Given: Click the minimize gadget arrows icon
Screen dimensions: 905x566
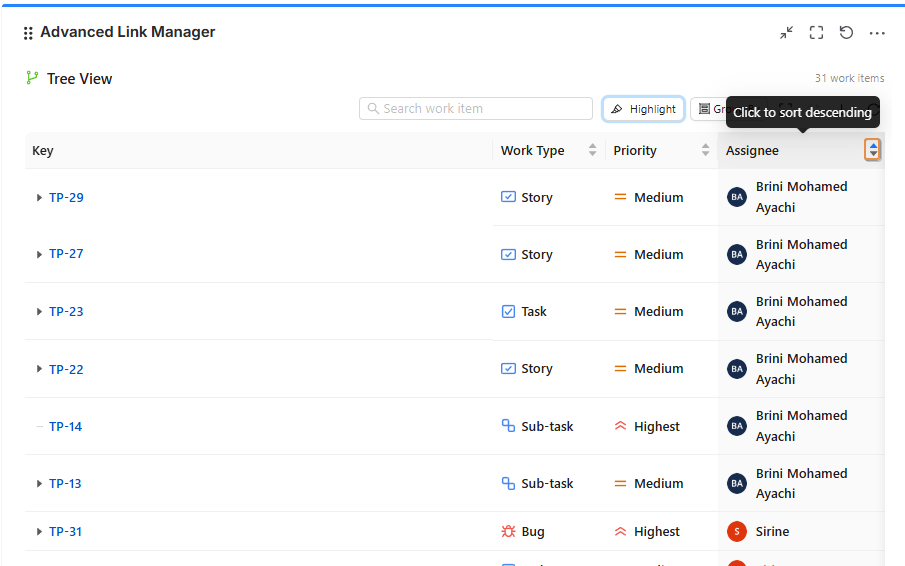Looking at the screenshot, I should click(x=787, y=33).
